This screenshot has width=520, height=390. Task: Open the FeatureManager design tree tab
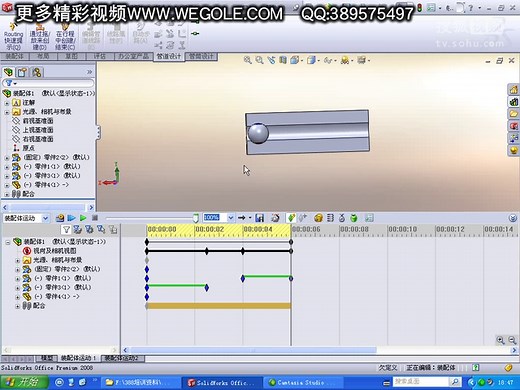[8, 72]
